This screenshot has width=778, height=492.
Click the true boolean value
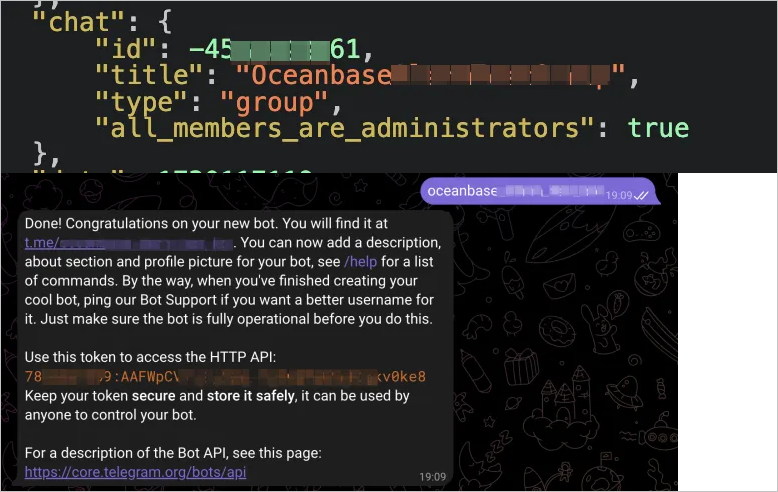(657, 128)
